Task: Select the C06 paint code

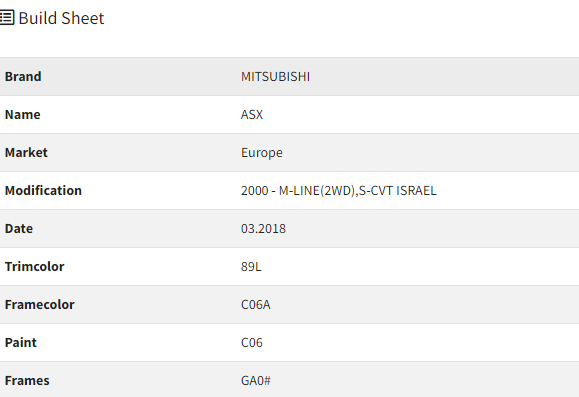Action: click(252, 343)
